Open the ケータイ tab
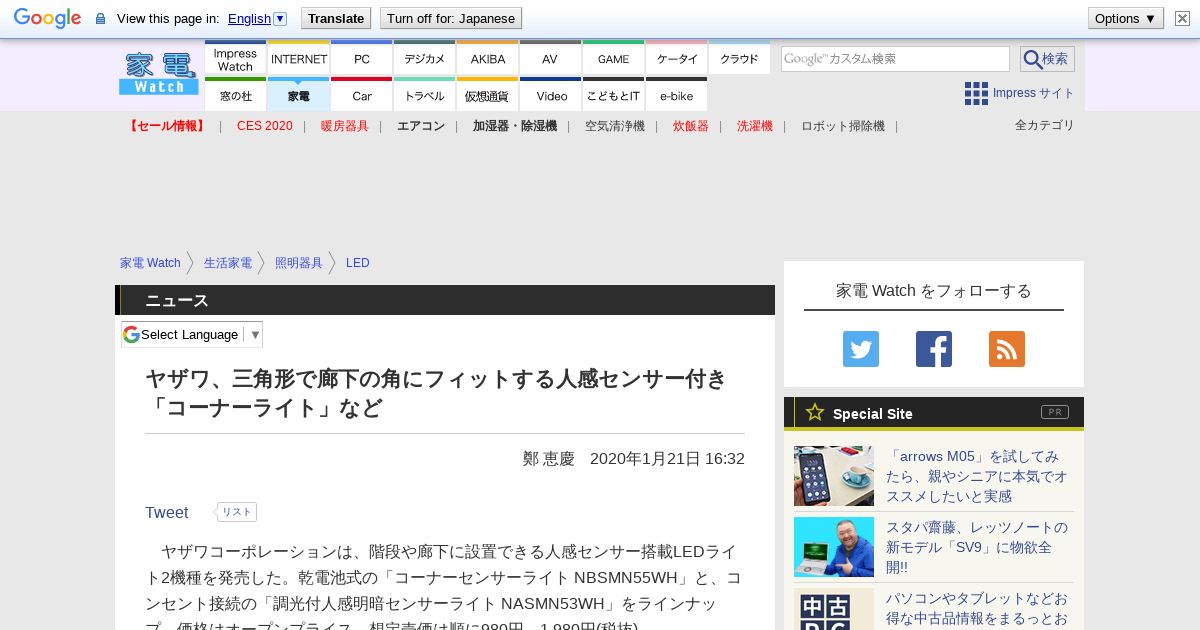Image resolution: width=1200 pixels, height=630 pixels. tap(676, 58)
